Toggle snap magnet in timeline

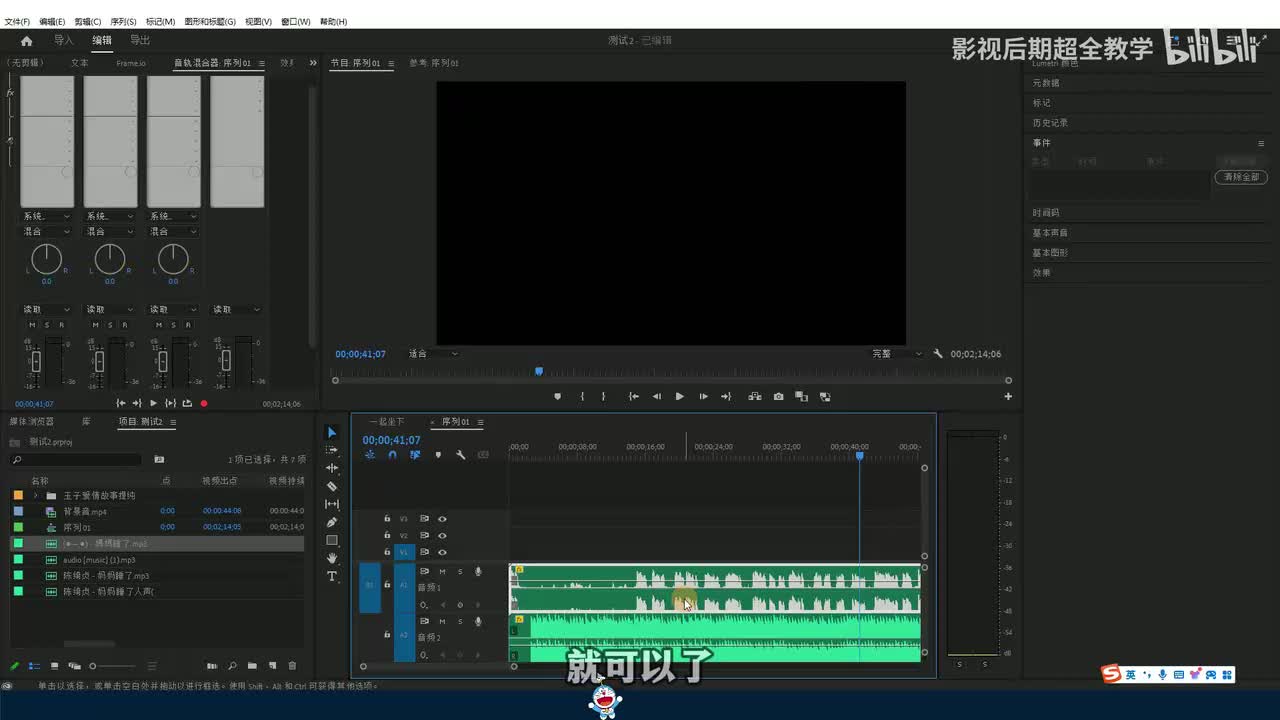392,455
